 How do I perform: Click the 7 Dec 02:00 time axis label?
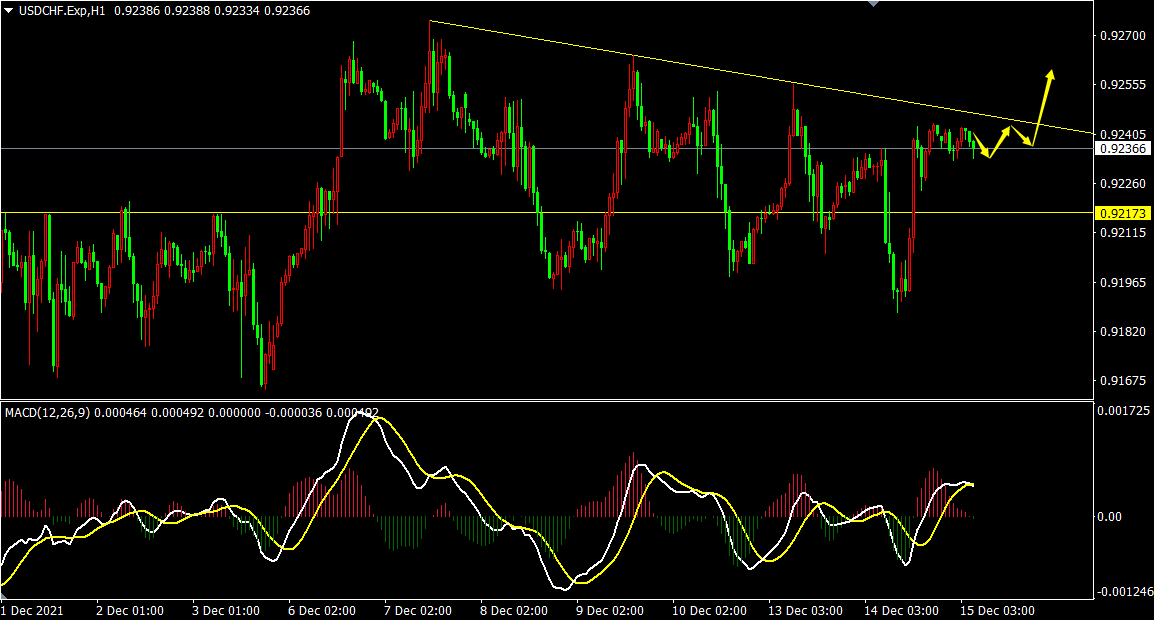pyautogui.click(x=418, y=610)
